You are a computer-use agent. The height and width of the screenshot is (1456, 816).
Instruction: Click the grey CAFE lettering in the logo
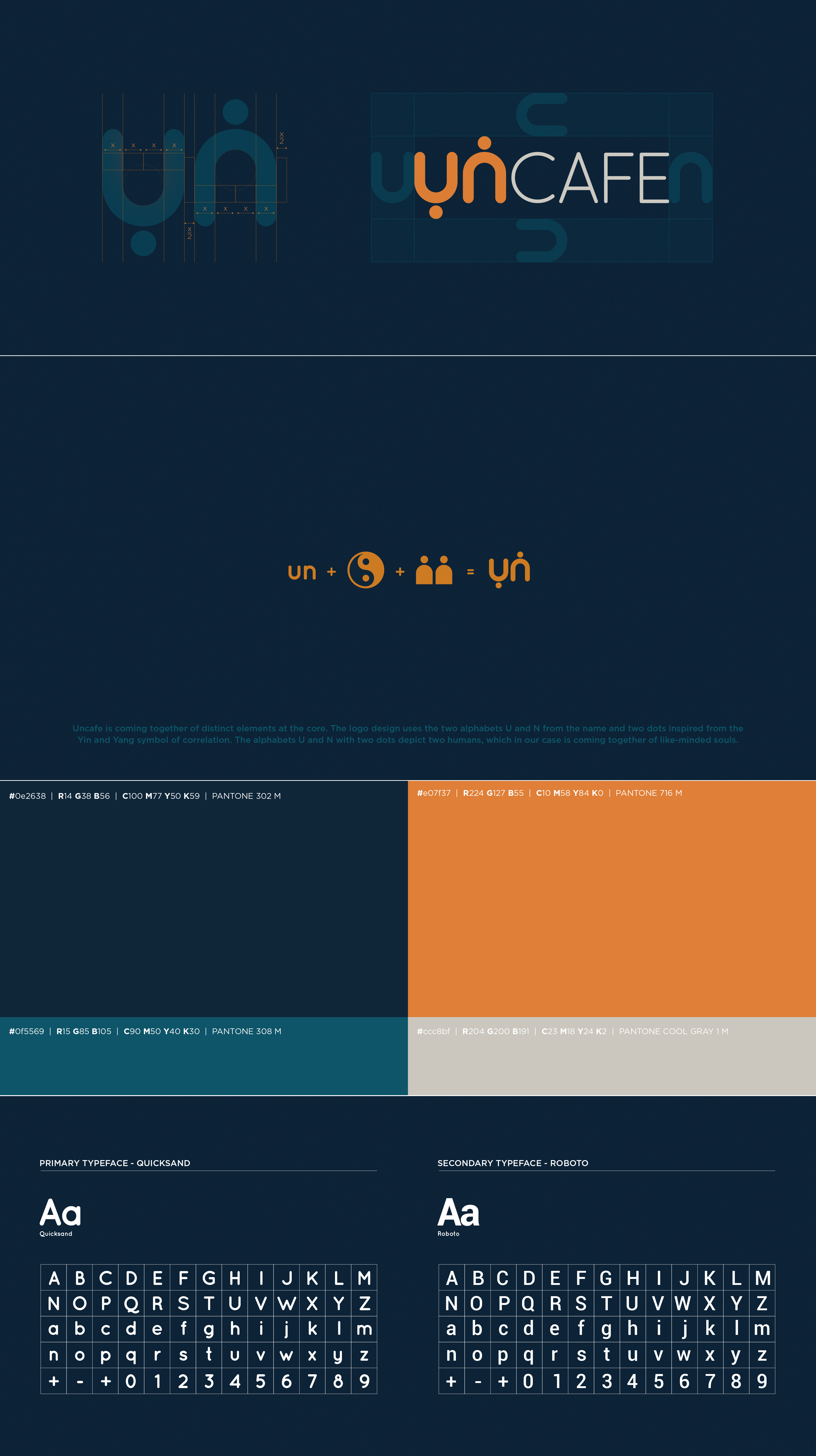591,178
